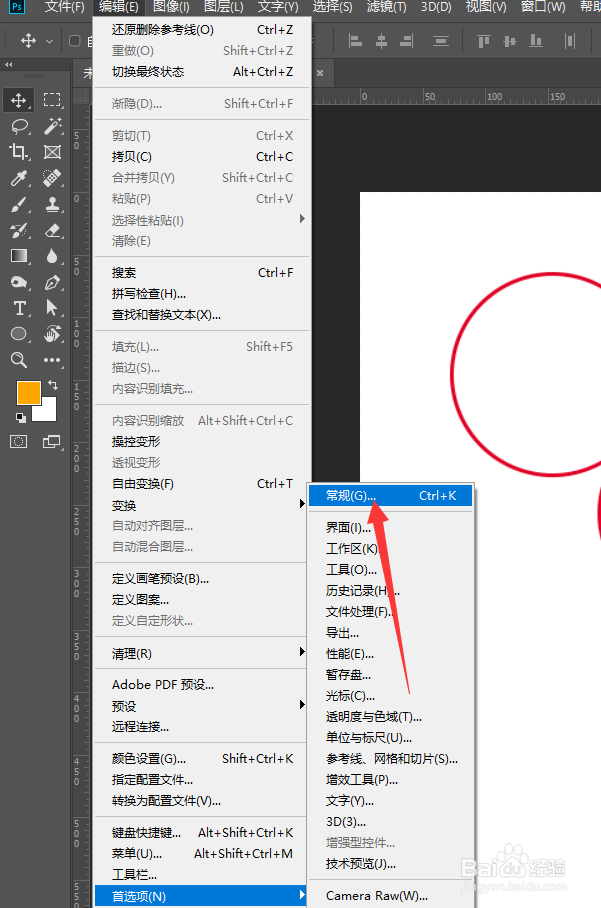This screenshot has width=601, height=908.
Task: Toggle Quick Mask mode icon
Action: (x=19, y=442)
